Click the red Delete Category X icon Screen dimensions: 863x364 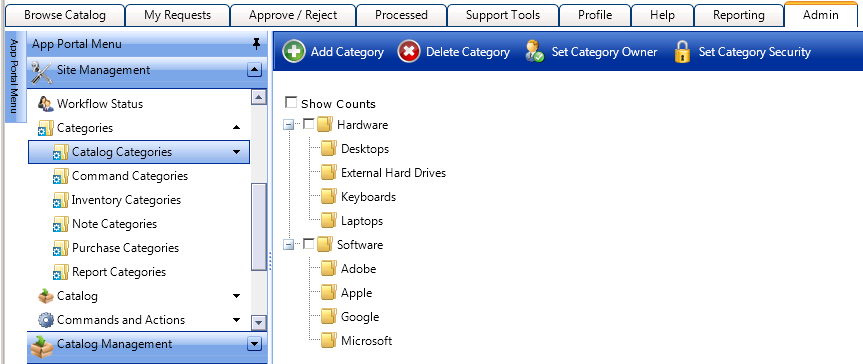click(x=409, y=52)
